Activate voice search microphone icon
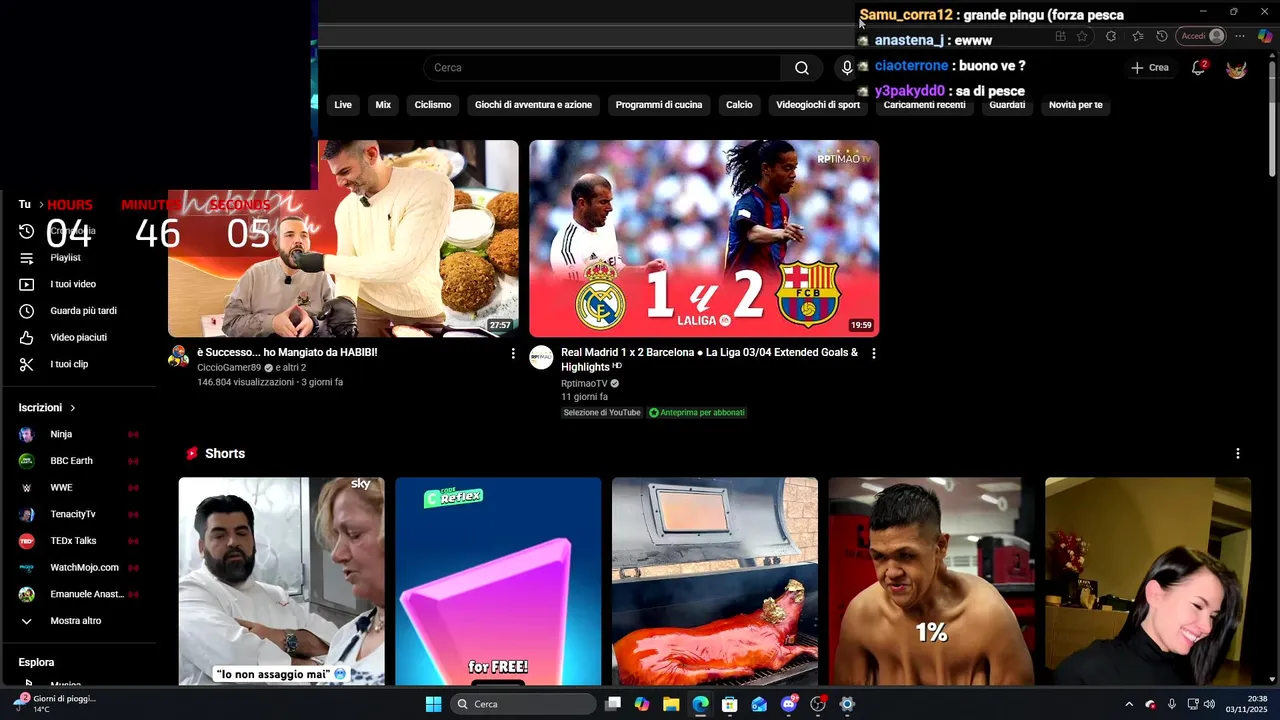 pos(847,68)
